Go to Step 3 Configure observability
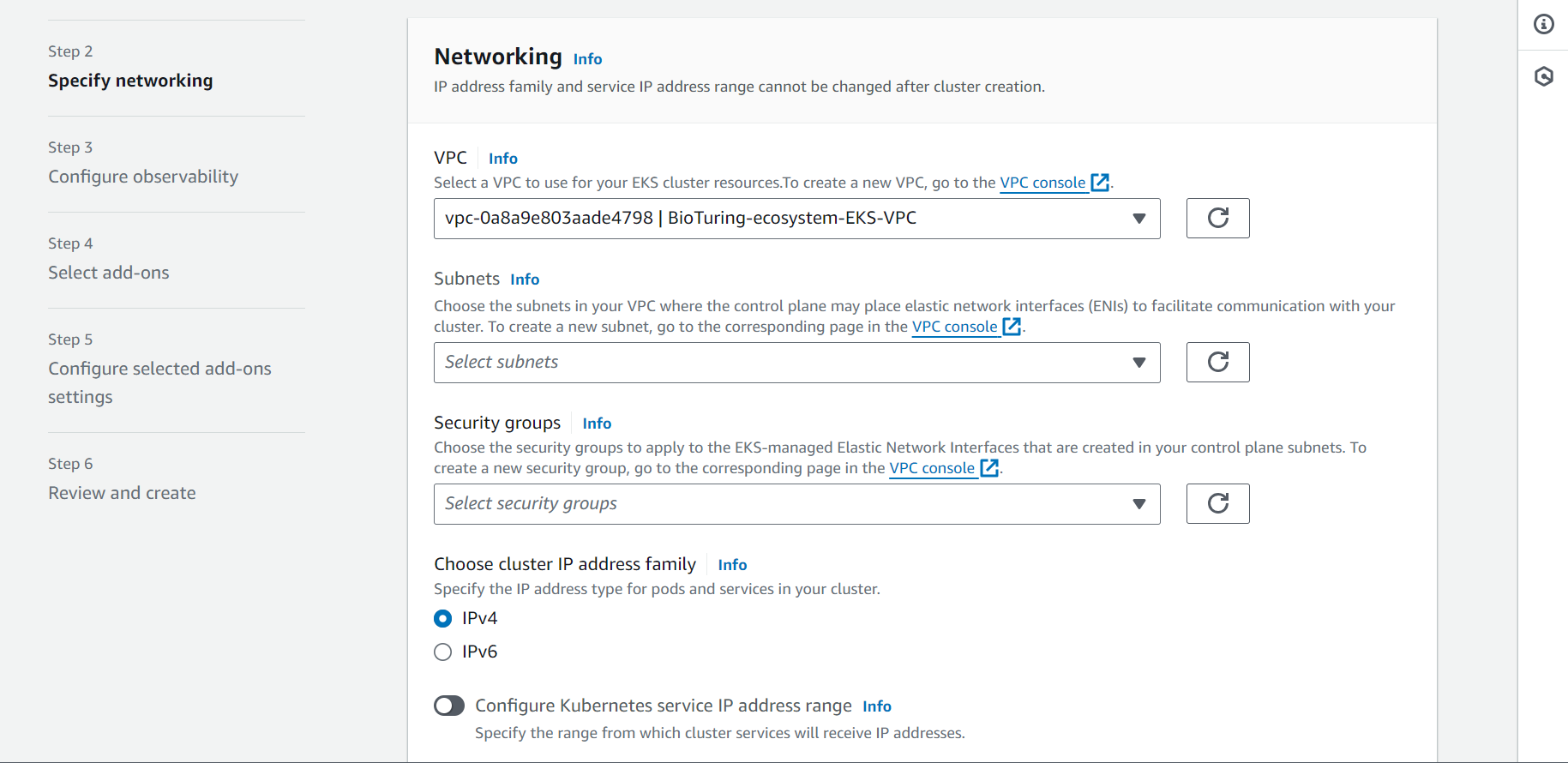Viewport: 1568px width, 763px height. pos(143,177)
